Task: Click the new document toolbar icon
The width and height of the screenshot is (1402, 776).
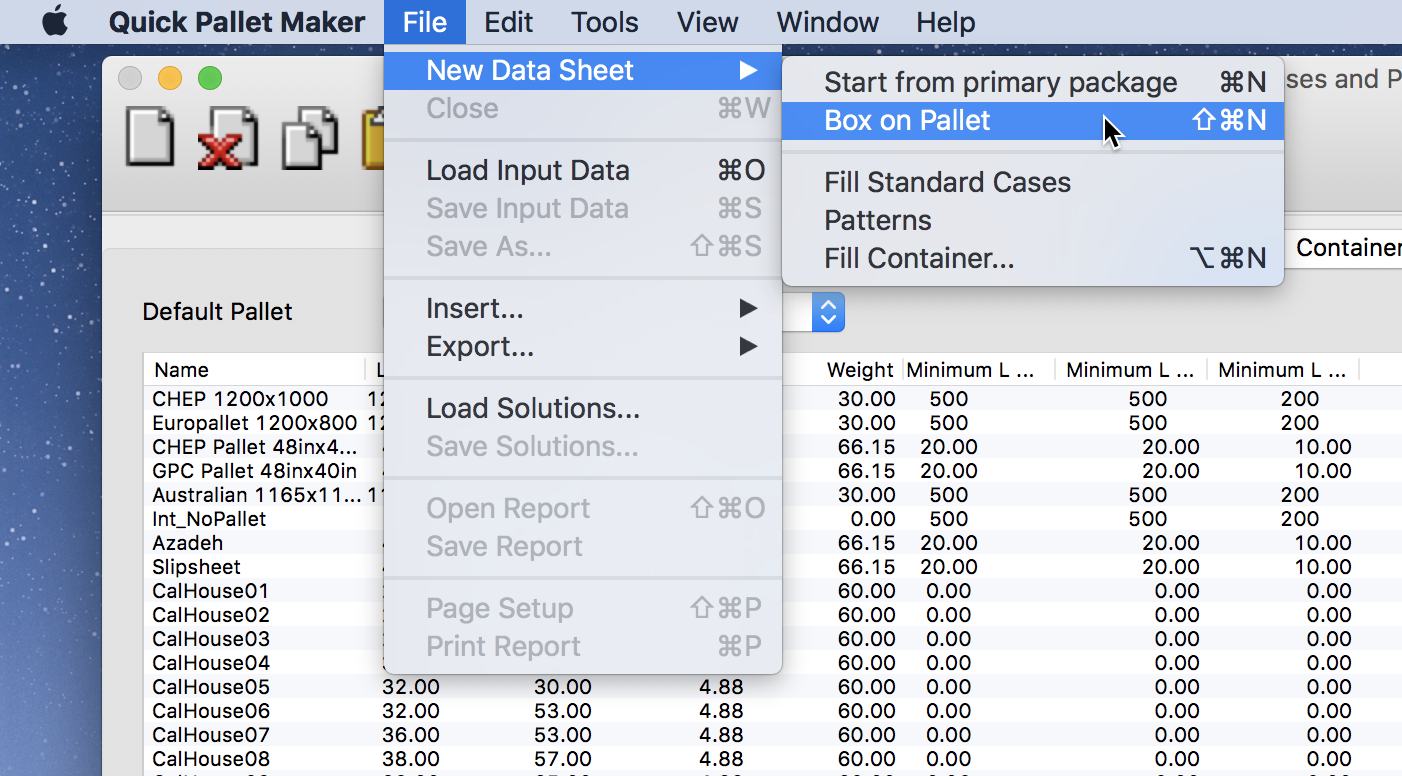Action: click(150, 138)
